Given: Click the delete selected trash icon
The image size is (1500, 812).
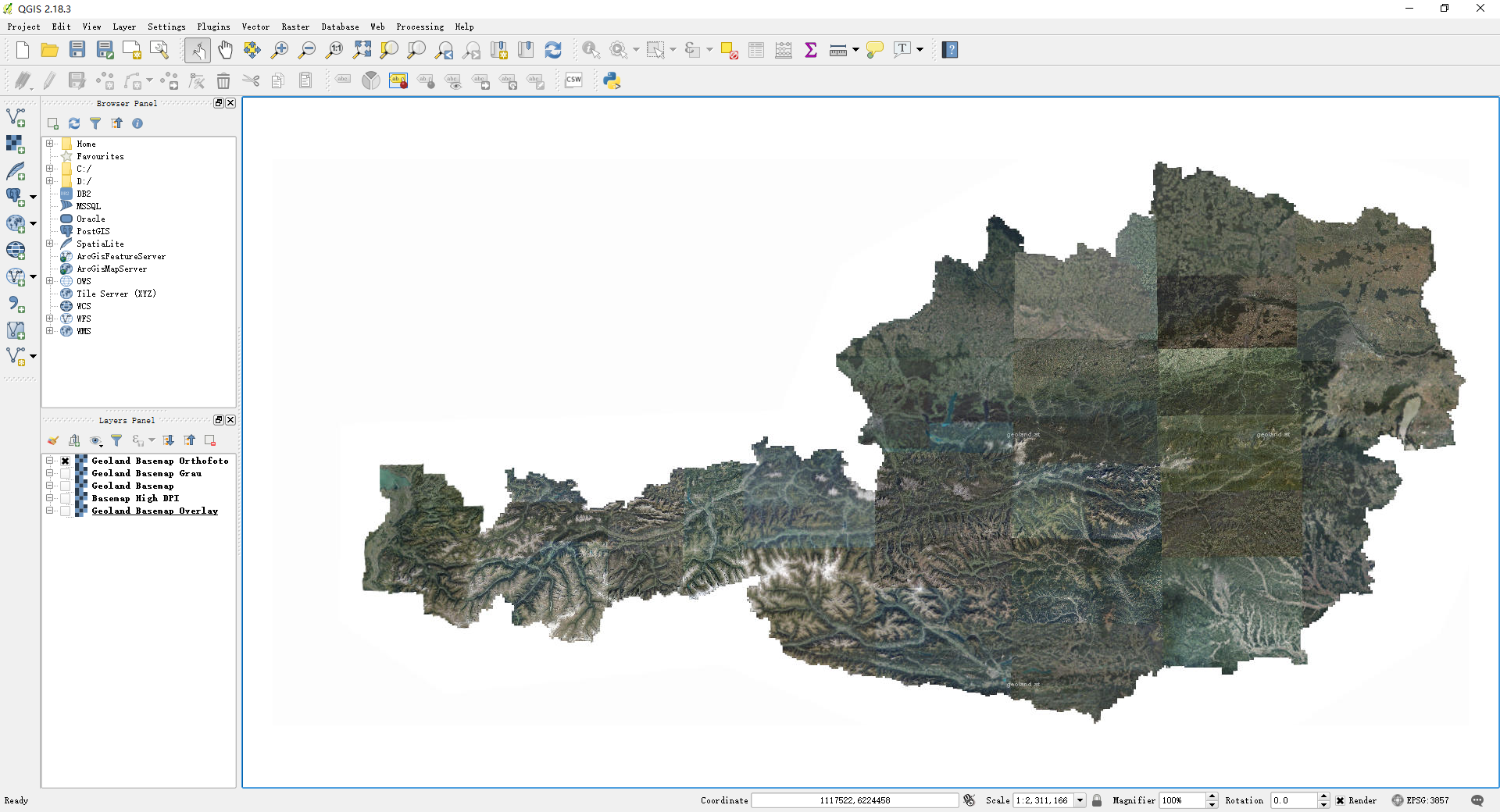Looking at the screenshot, I should (223, 80).
